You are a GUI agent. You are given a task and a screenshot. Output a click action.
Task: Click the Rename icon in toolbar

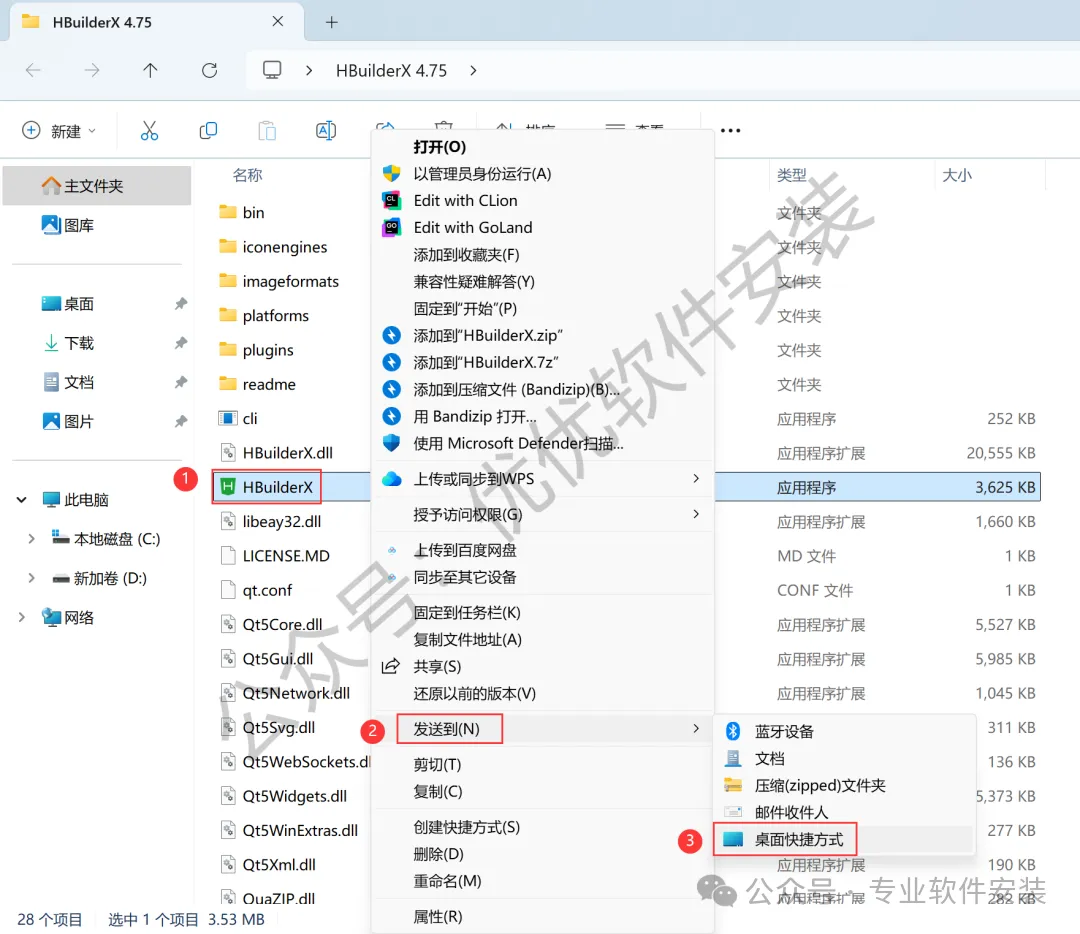[326, 131]
